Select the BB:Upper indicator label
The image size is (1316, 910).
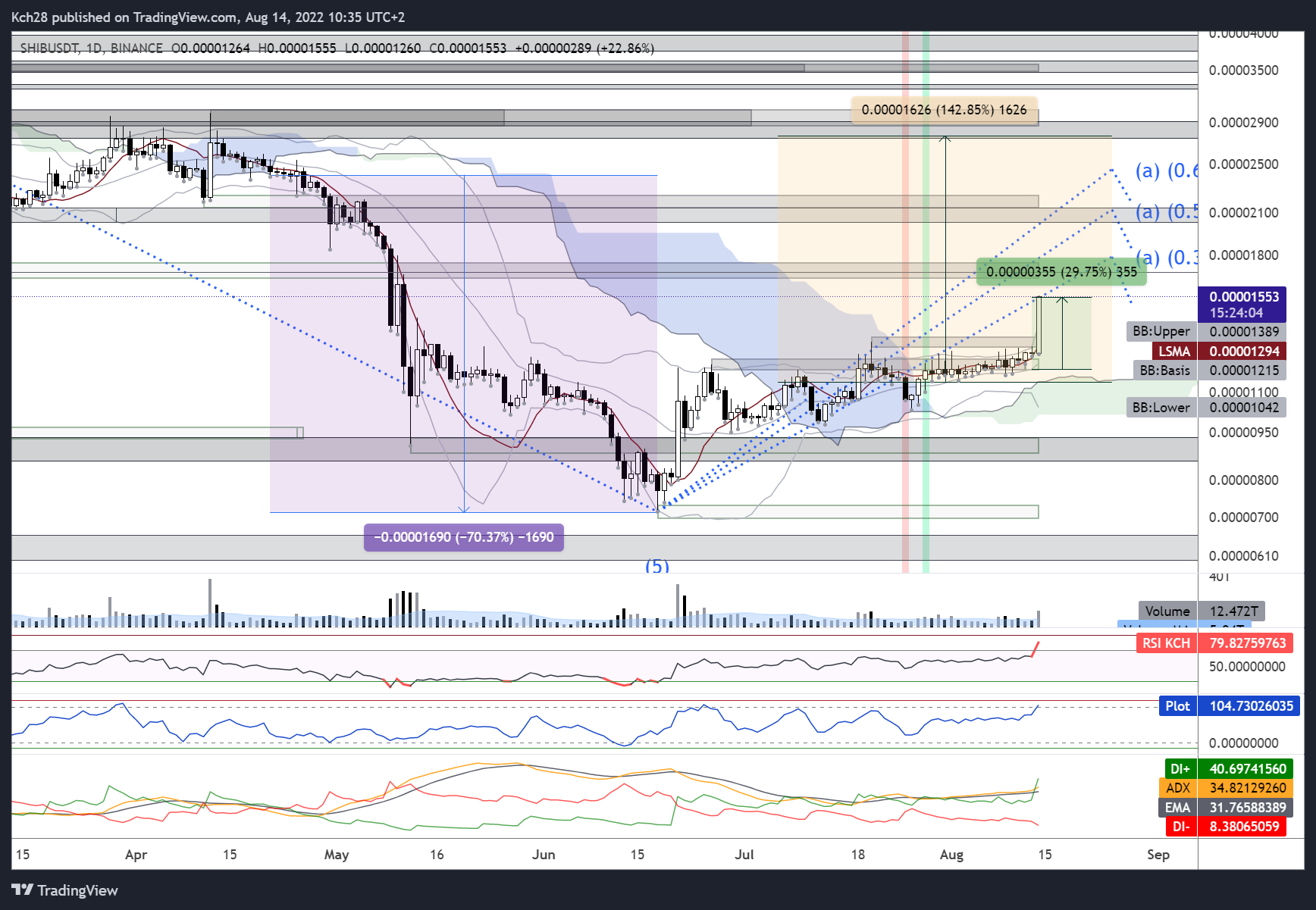1161,331
